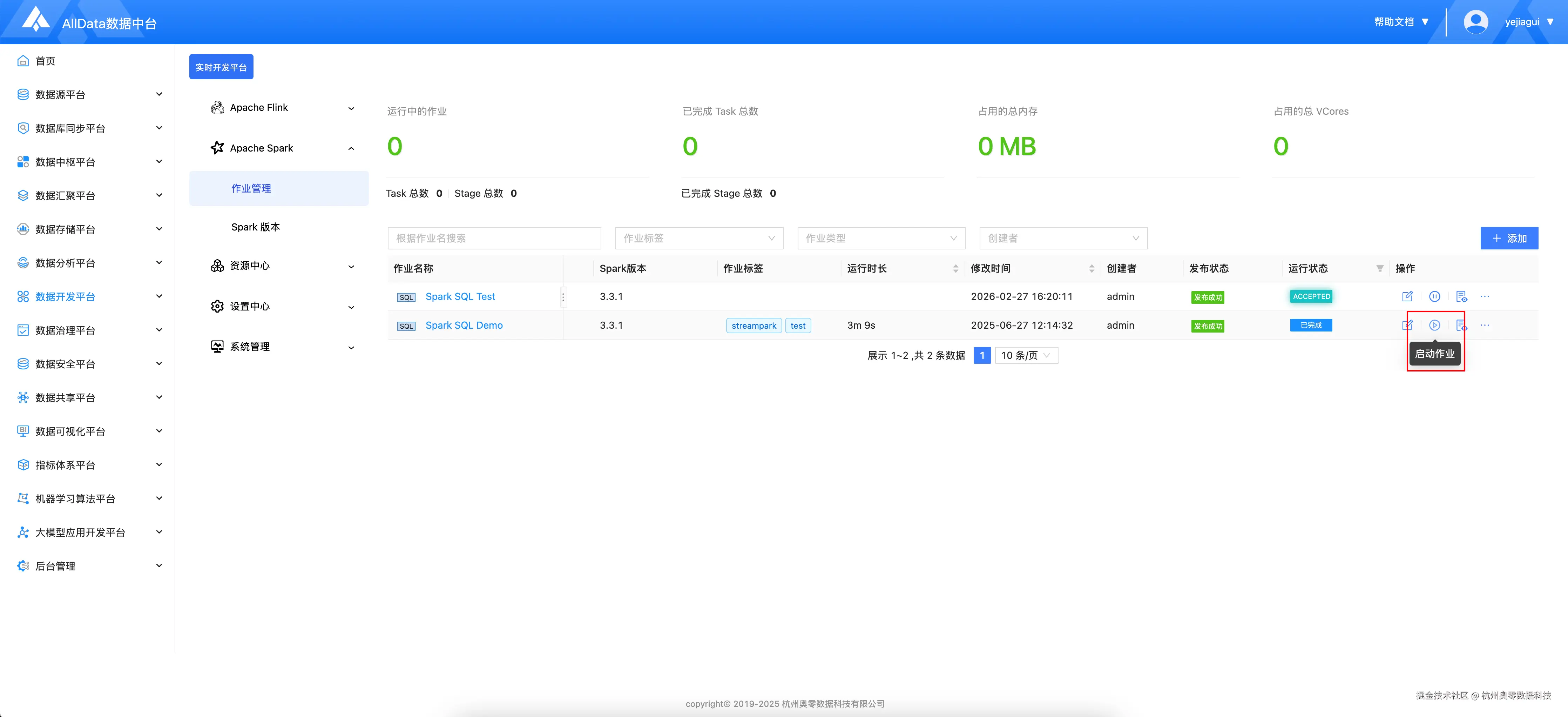Open 数据治理平台 in the sidebar

[66, 330]
